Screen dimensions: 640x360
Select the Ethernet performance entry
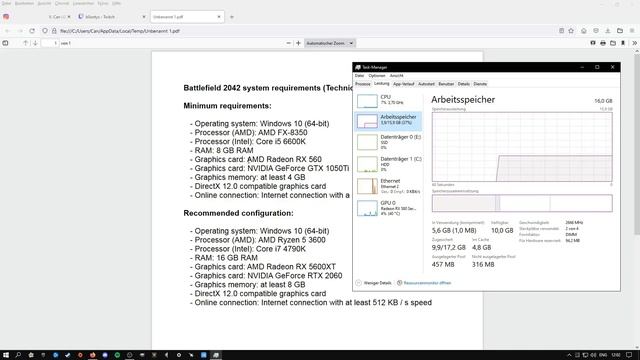[388, 186]
